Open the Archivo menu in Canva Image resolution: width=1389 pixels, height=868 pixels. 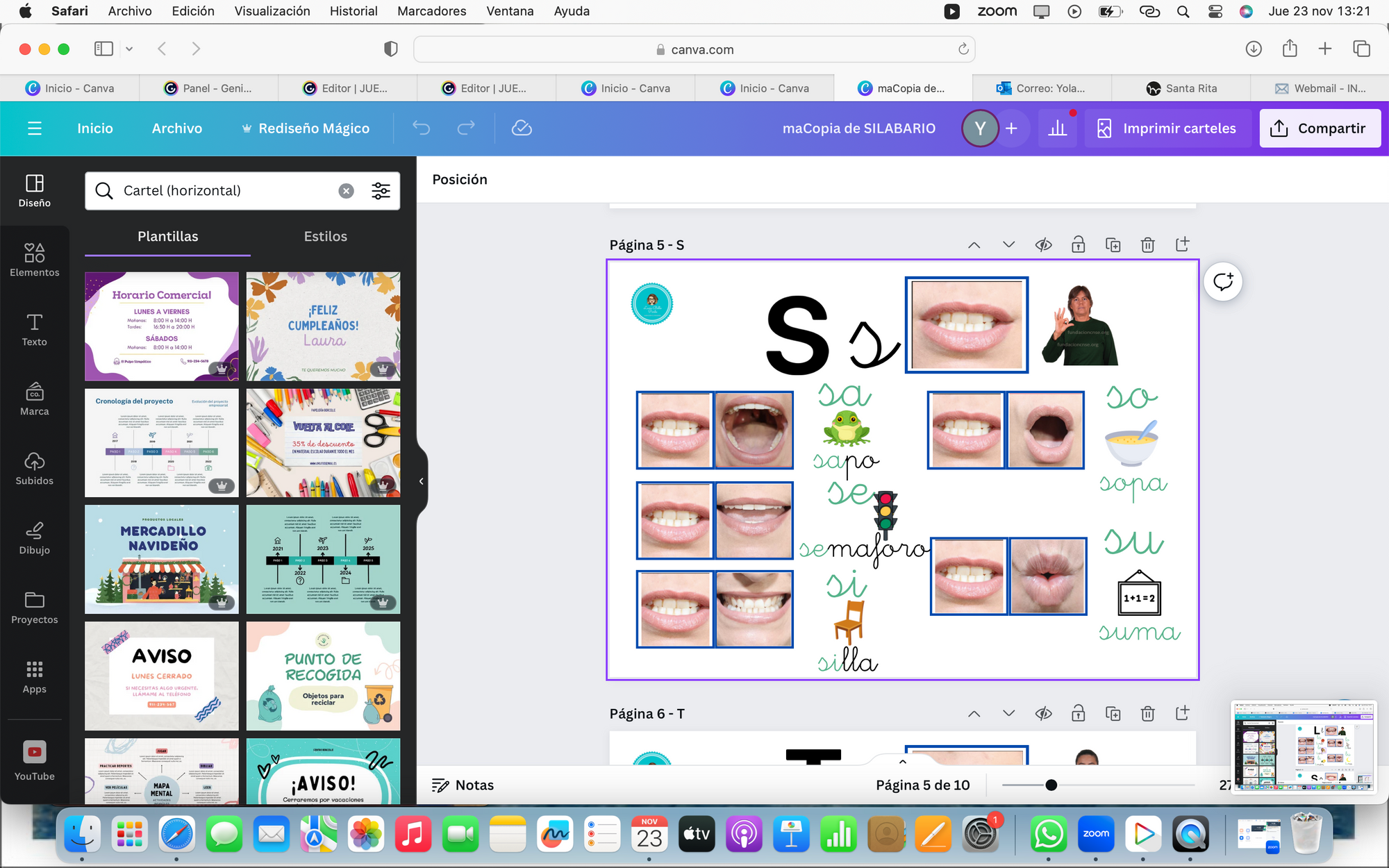click(177, 128)
